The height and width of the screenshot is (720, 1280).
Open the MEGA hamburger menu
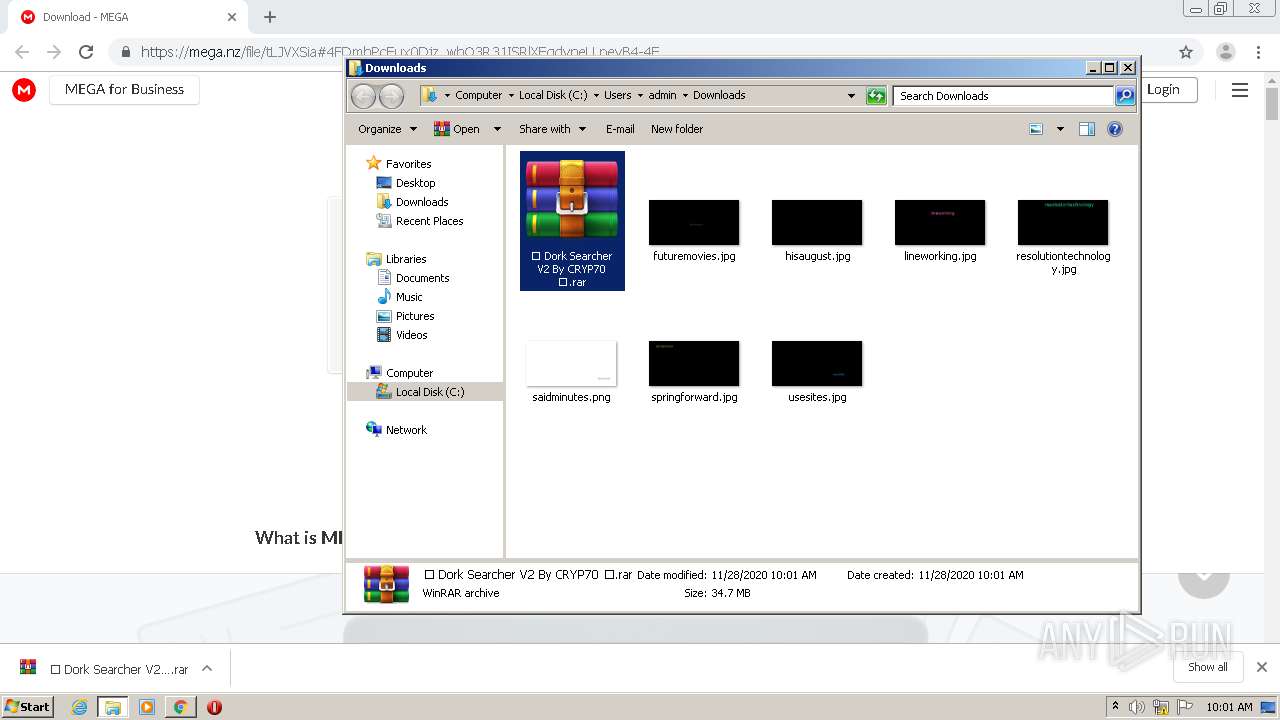pyautogui.click(x=1240, y=90)
